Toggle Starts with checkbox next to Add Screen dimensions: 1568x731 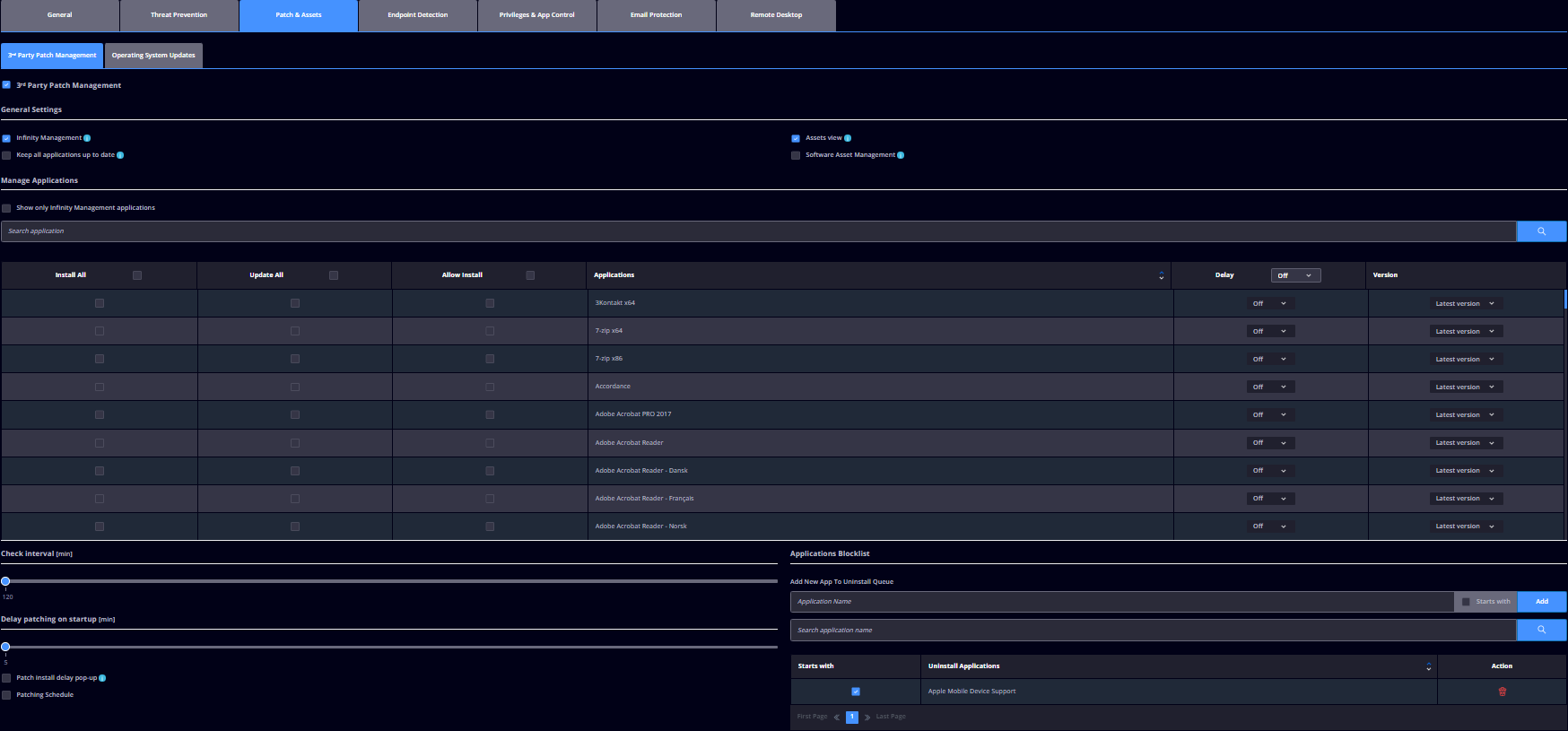point(1467,602)
